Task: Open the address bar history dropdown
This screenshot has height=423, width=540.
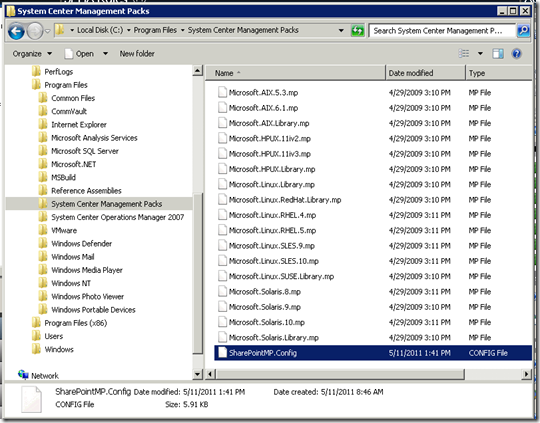Action: (x=341, y=31)
